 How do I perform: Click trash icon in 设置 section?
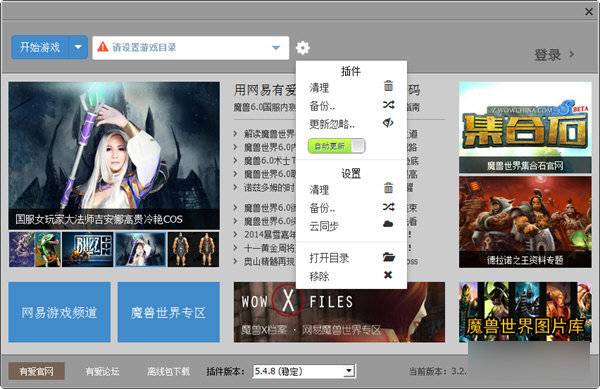pos(388,188)
